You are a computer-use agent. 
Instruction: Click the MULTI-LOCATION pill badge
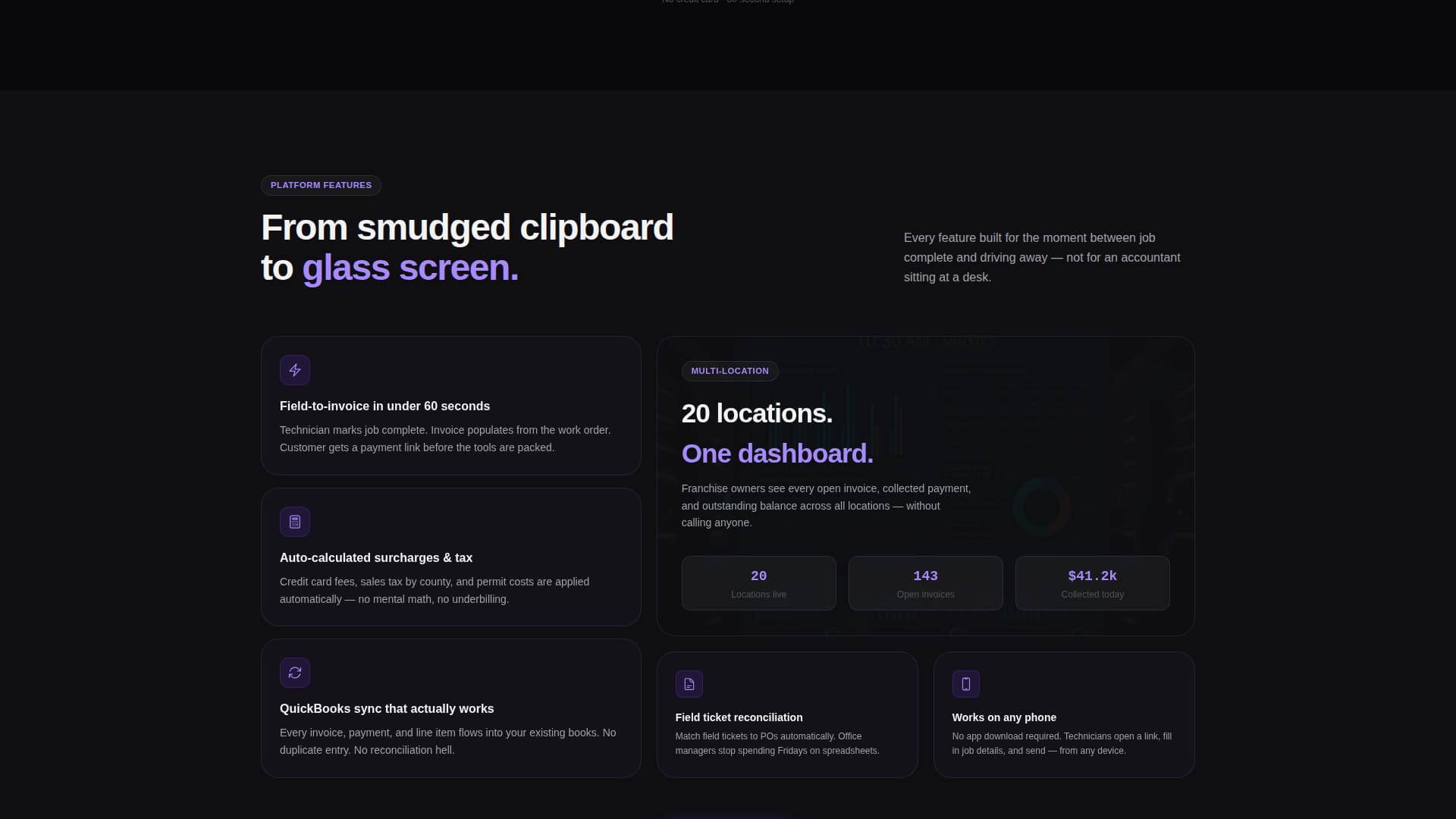click(x=730, y=371)
